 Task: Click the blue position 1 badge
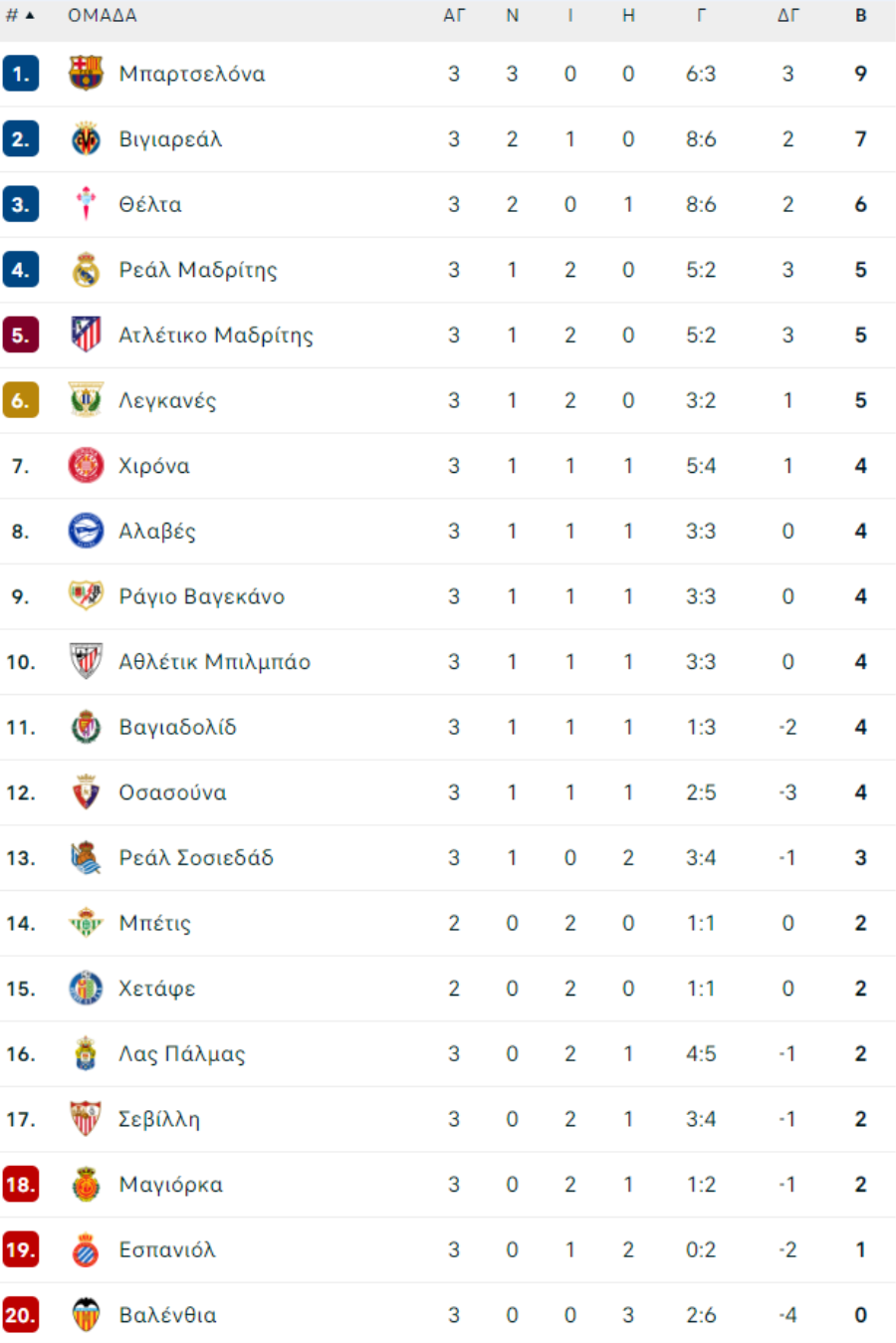[21, 74]
